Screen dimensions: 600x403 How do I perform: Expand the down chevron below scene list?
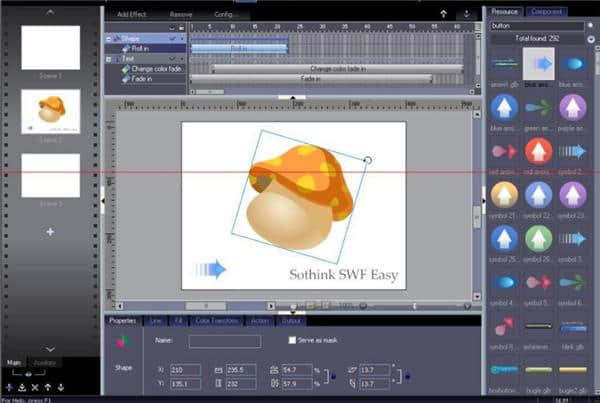coord(50,349)
